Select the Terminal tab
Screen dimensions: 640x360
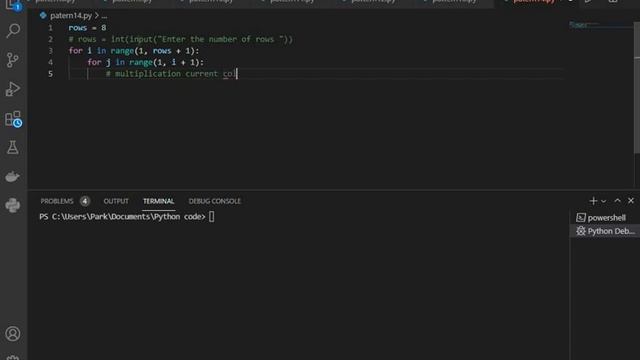tap(158, 201)
